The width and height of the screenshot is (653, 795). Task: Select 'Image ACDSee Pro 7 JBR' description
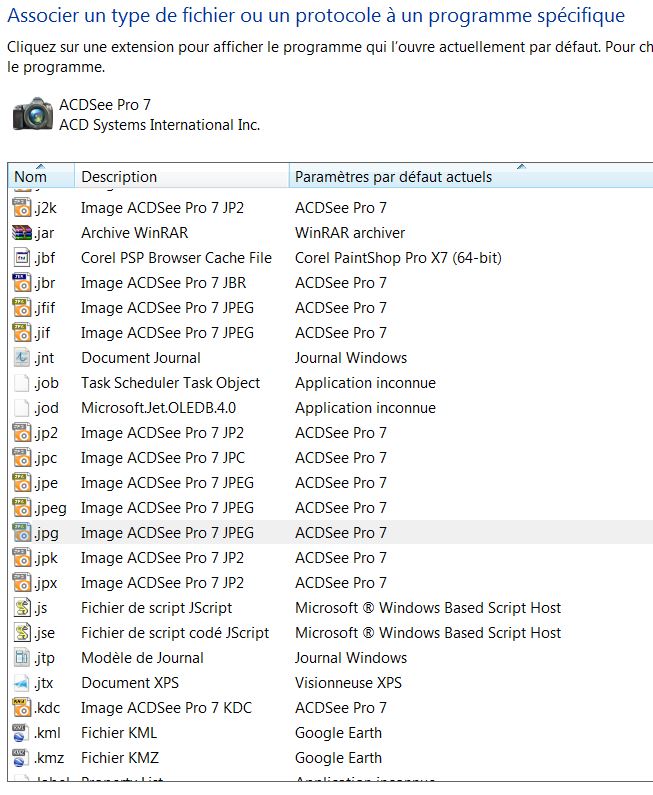coord(163,283)
